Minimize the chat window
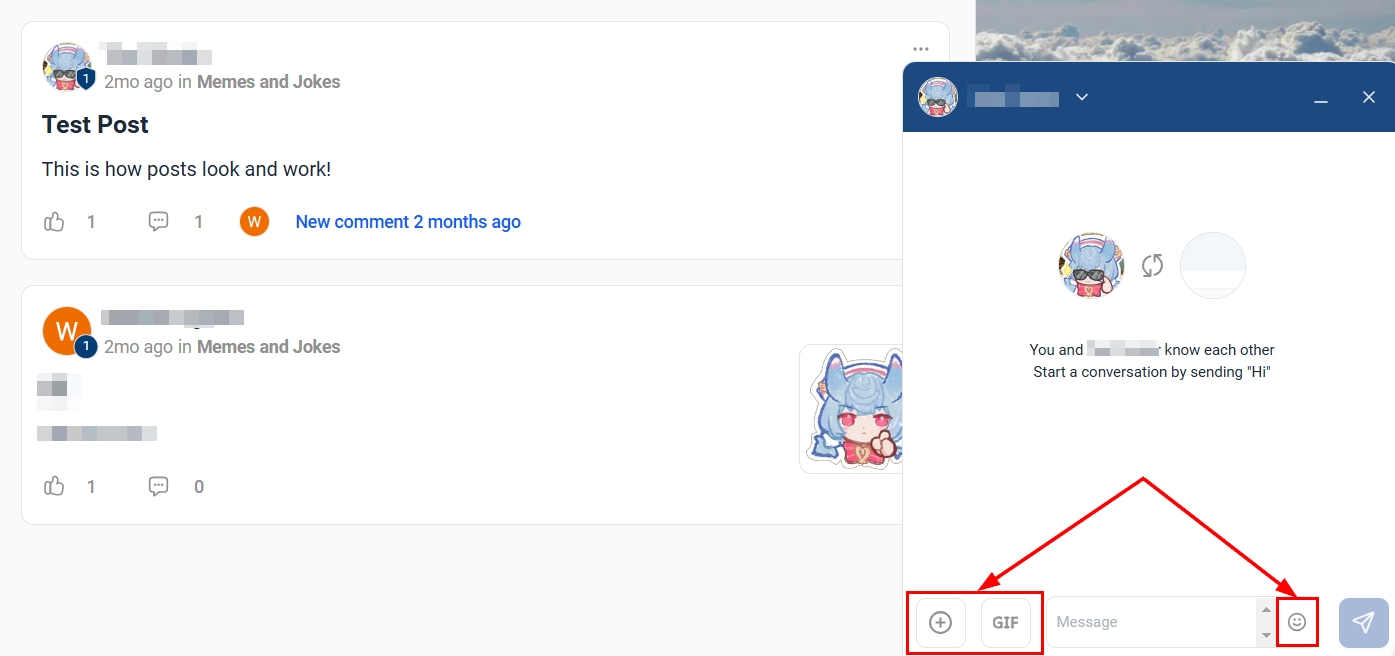Image resolution: width=1395 pixels, height=656 pixels. coord(1321,98)
